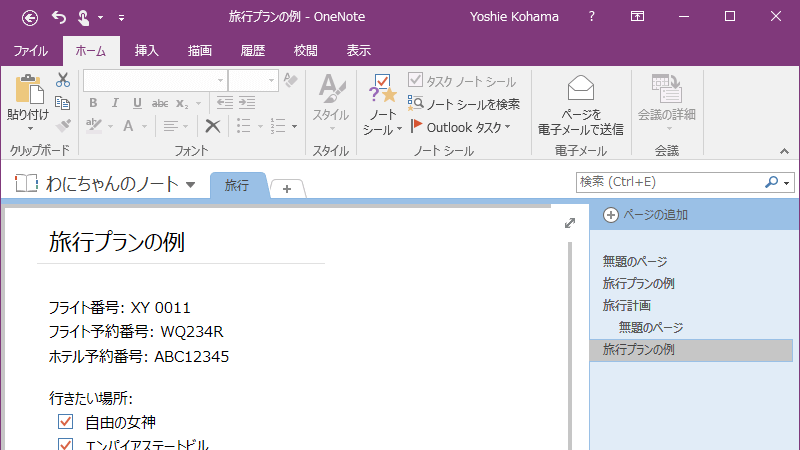
Task: Toggle Subscript x₂ formatting
Action: click(182, 103)
